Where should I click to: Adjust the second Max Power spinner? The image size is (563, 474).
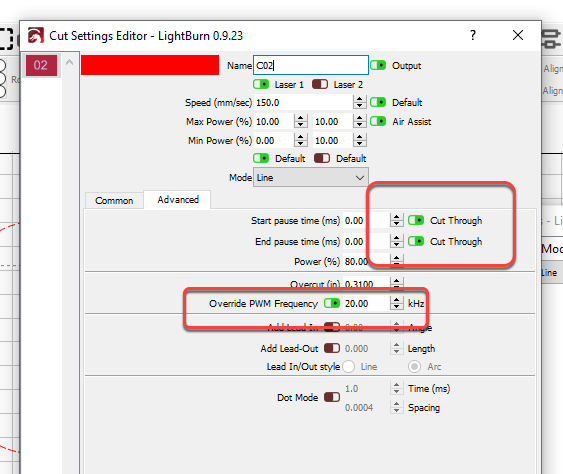click(x=359, y=122)
